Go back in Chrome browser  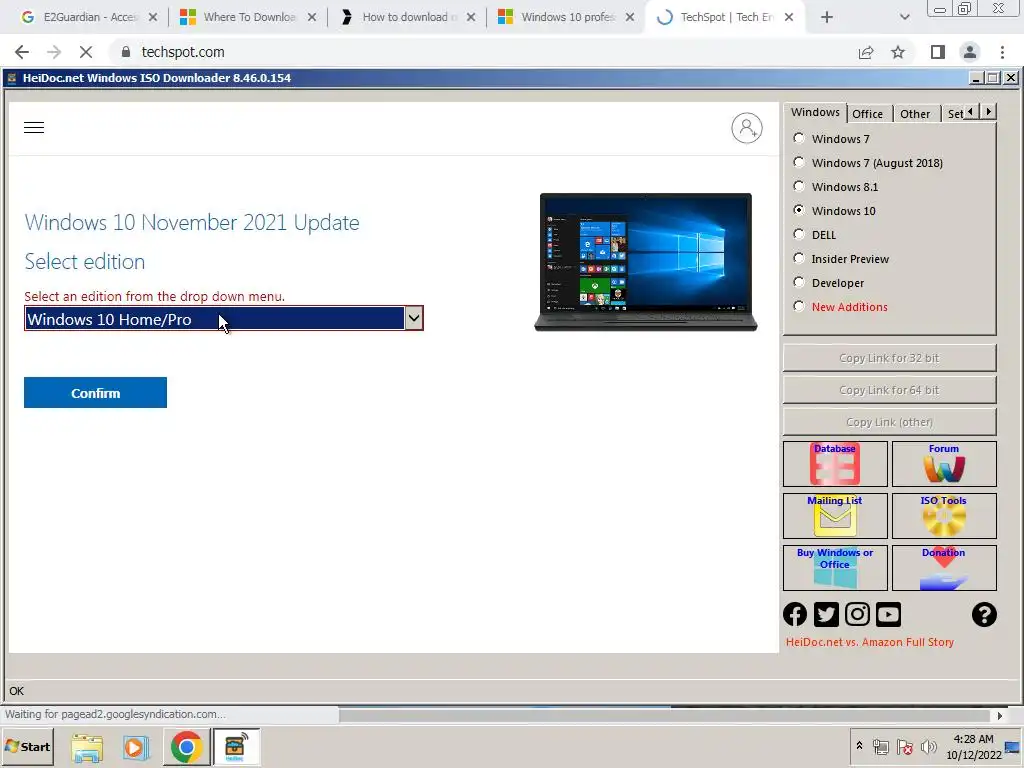click(x=22, y=52)
